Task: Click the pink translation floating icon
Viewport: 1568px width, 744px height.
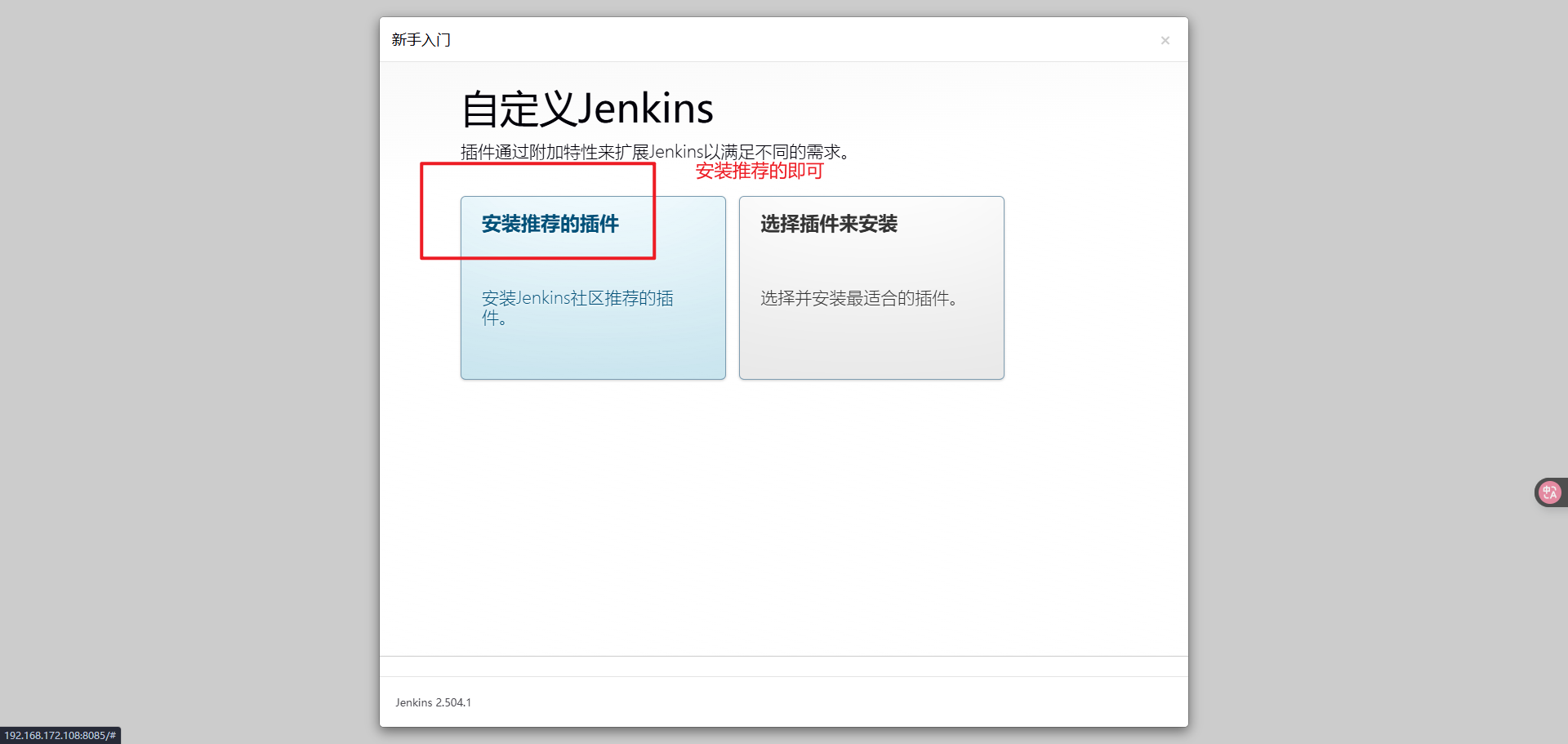Action: coord(1549,492)
